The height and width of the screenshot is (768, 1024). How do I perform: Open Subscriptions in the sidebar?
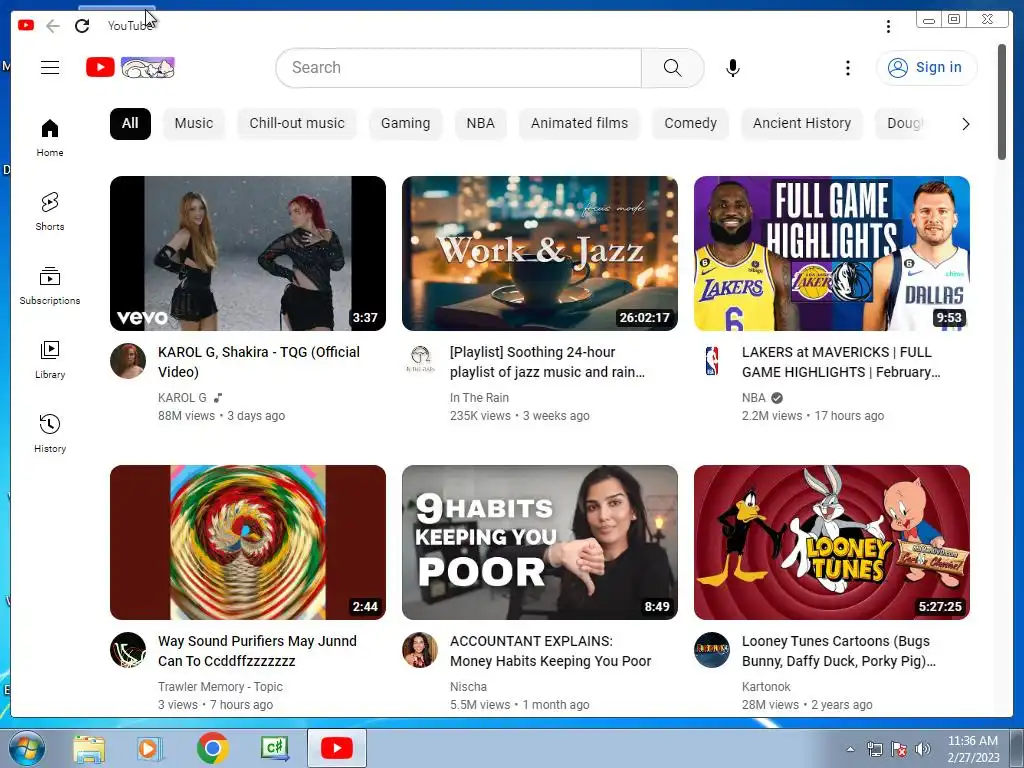tap(50, 286)
